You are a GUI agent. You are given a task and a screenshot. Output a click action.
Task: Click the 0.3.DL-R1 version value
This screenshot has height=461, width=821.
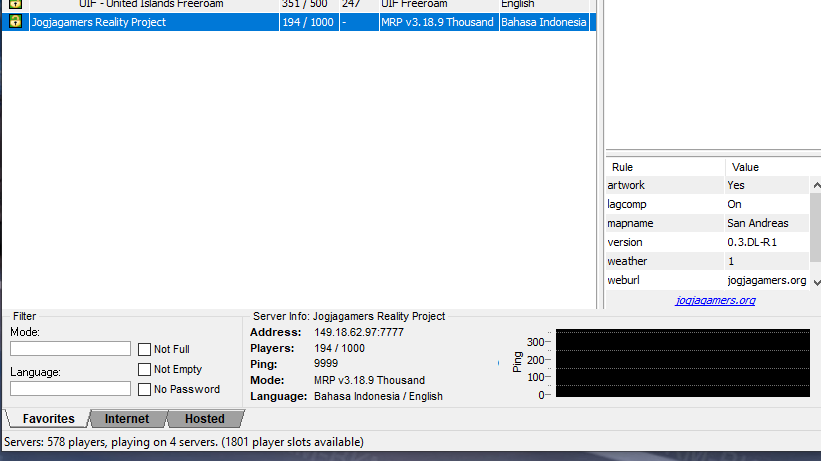[x=752, y=242]
